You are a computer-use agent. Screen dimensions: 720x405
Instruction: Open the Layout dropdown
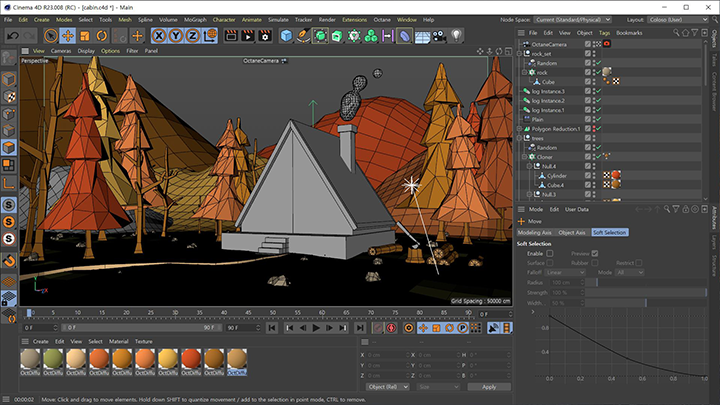(678, 20)
